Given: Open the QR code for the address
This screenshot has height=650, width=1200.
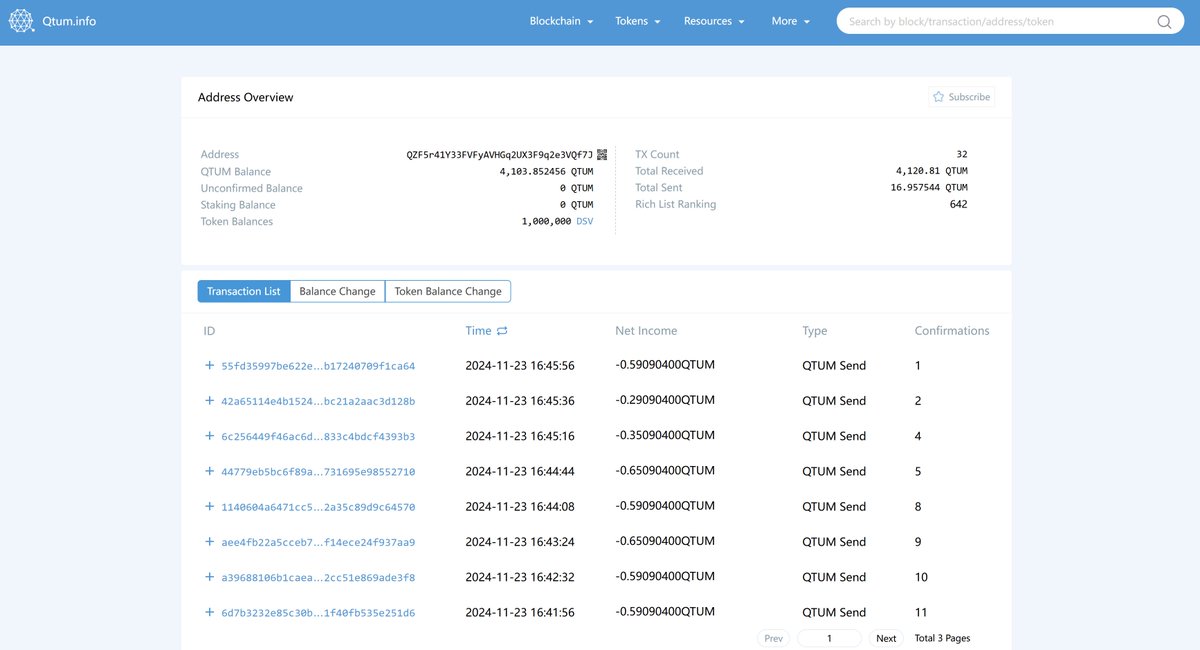Looking at the screenshot, I should tap(600, 154).
